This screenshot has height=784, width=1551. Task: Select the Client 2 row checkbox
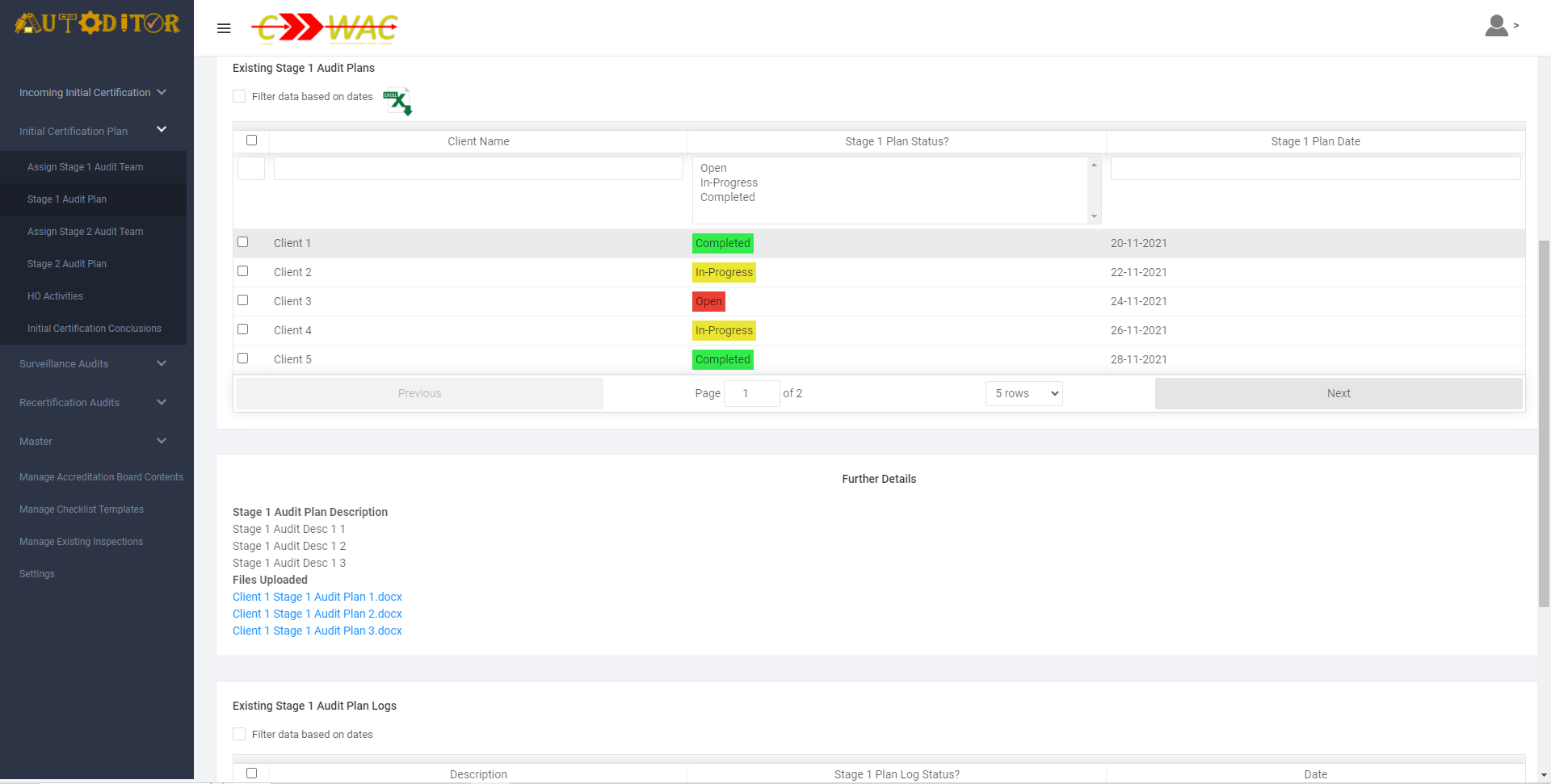coord(242,271)
